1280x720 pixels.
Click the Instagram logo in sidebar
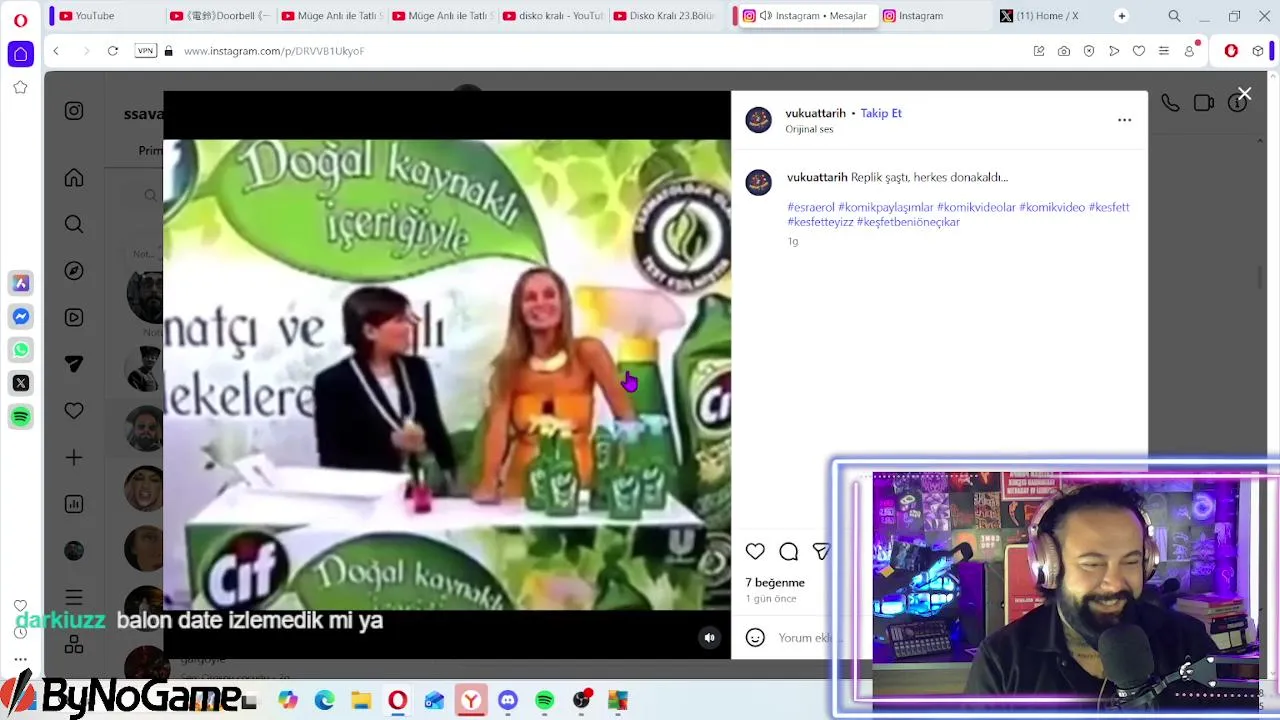click(74, 111)
